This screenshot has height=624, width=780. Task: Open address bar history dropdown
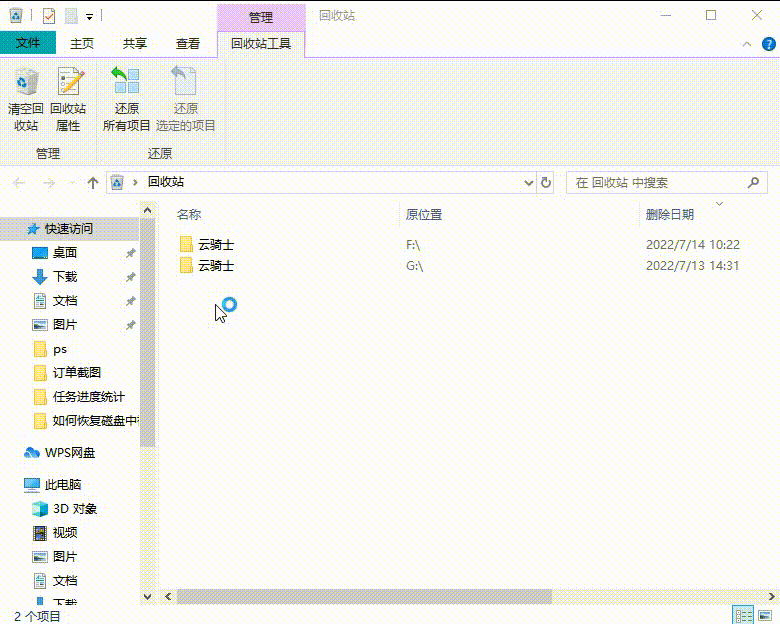pos(528,183)
